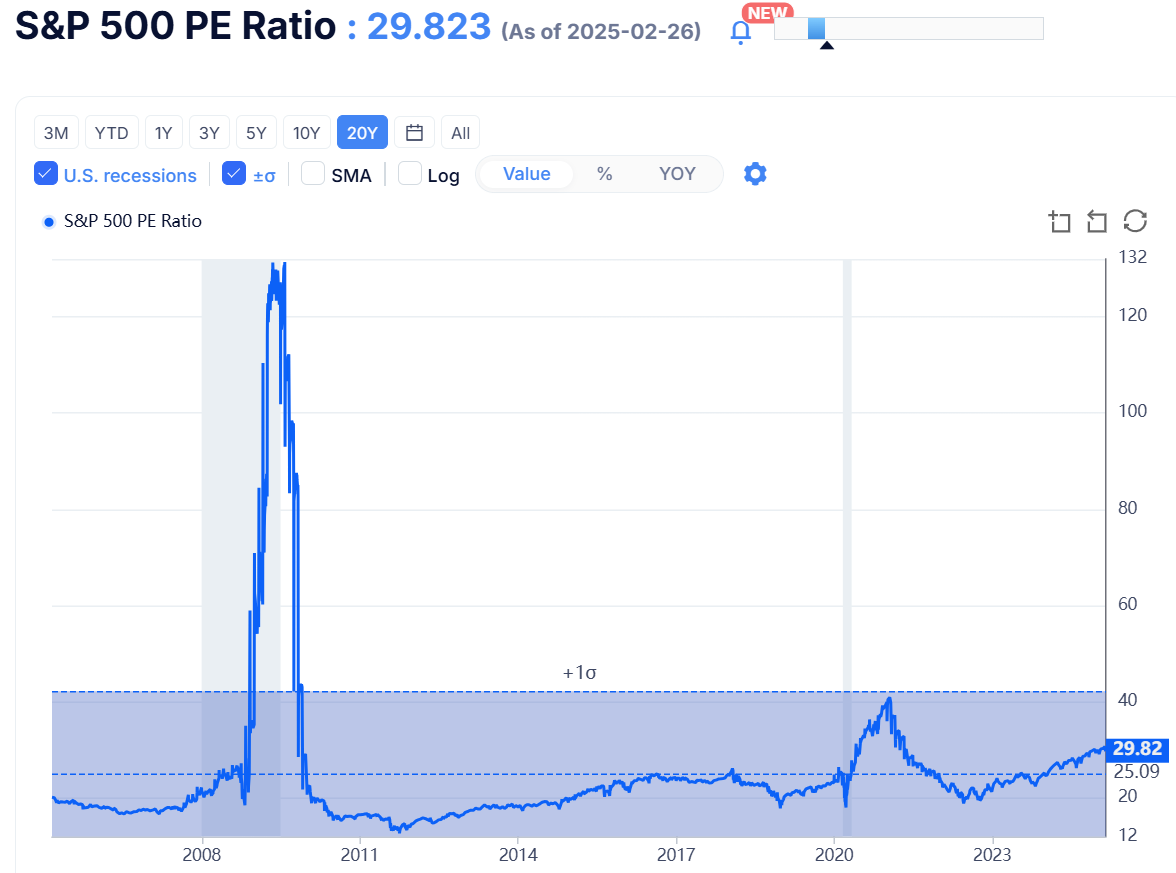Image resolution: width=1176 pixels, height=873 pixels.
Task: Click the 132 y-axis label
Action: [1132, 257]
